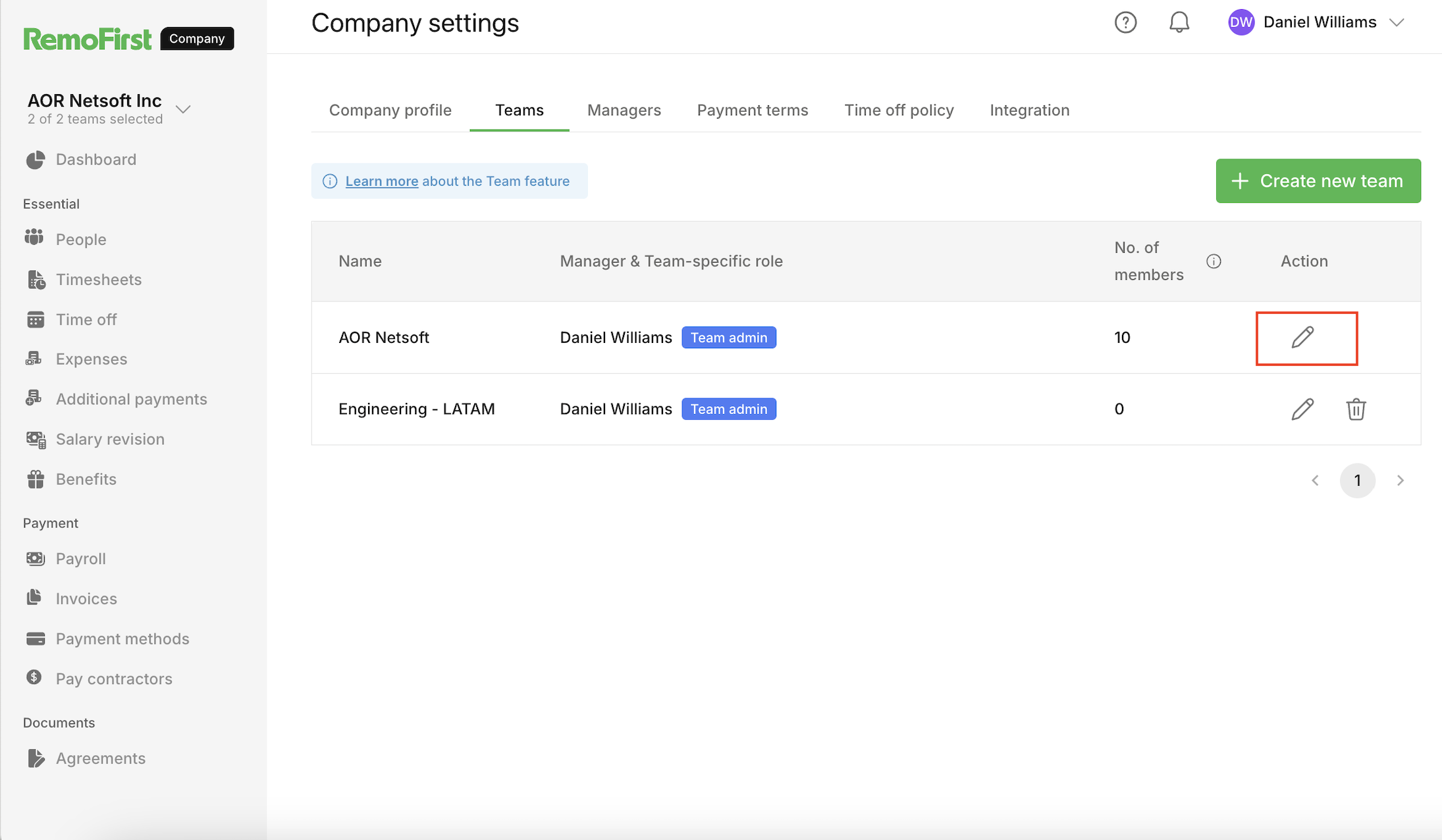Click Team admin badge in AOR Netsoft row
Screen dimensions: 1442x840
(x=728, y=337)
